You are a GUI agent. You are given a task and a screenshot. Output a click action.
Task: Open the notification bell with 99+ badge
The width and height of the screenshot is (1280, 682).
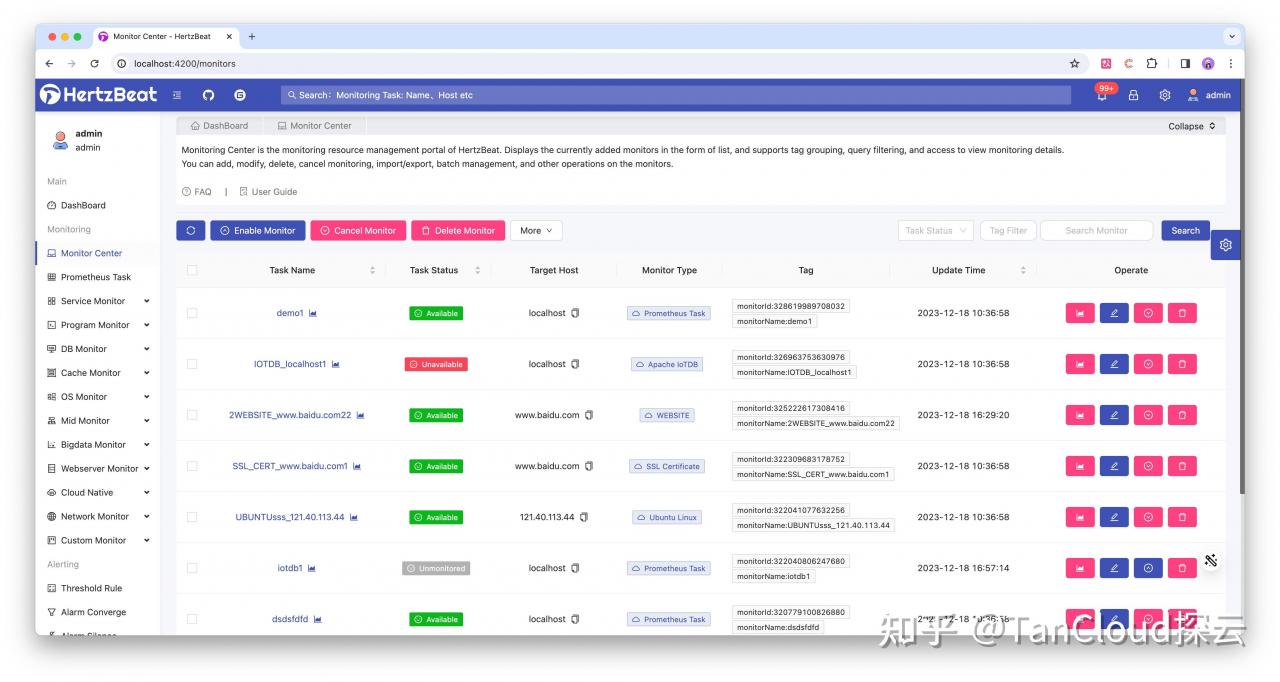pyautogui.click(x=1102, y=95)
